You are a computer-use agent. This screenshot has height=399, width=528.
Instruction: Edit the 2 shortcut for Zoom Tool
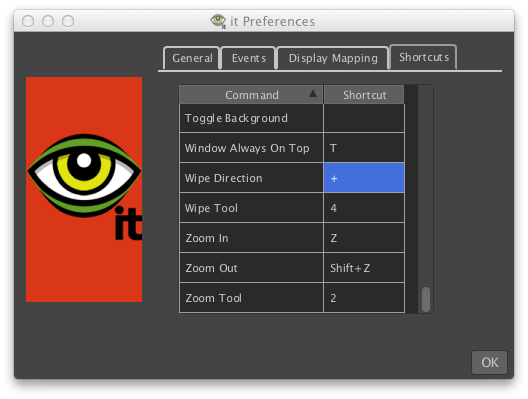[364, 298]
